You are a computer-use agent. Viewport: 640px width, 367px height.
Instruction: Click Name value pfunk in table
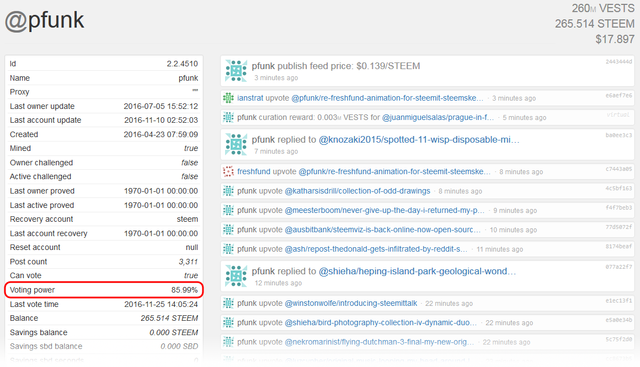[x=188, y=78]
